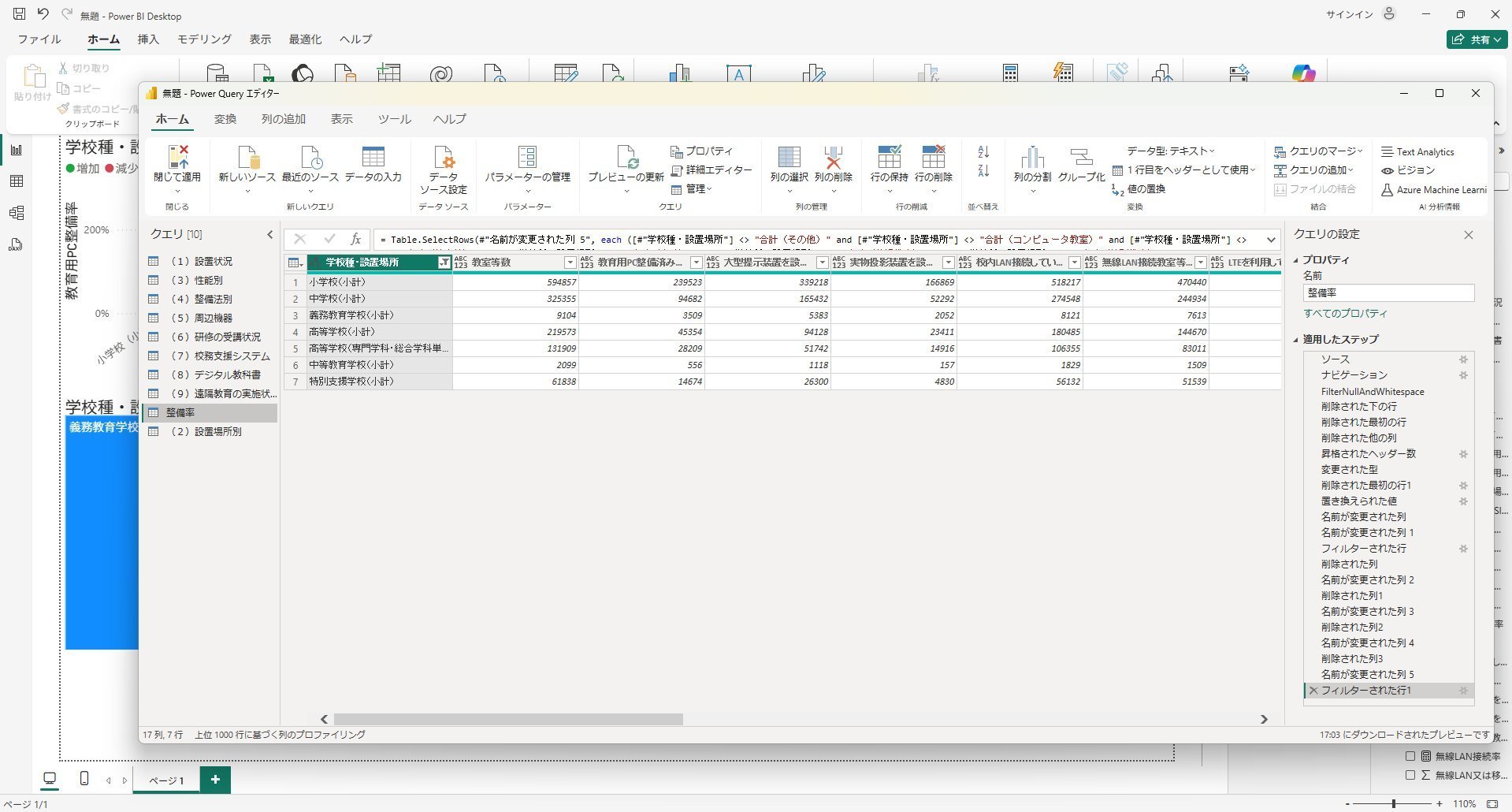Click cell 小学校(小計)
The image size is (1512, 812).
pyautogui.click(x=380, y=282)
